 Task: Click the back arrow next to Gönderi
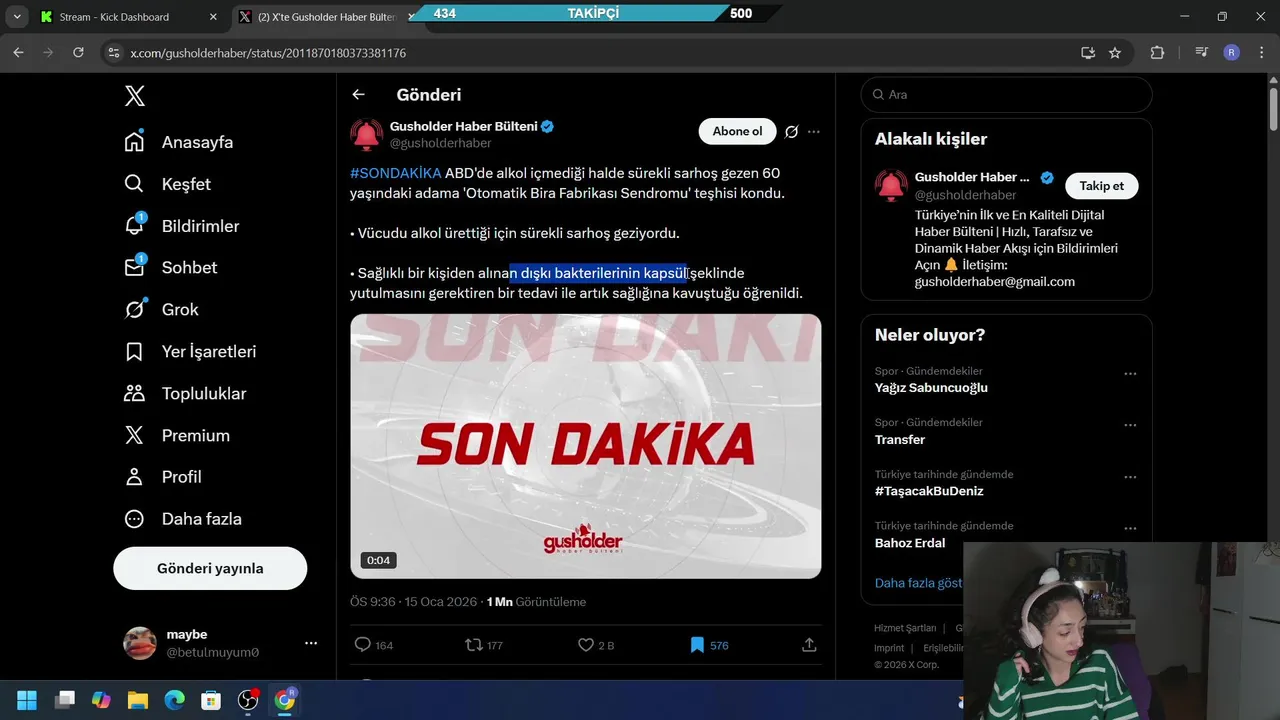tap(359, 95)
